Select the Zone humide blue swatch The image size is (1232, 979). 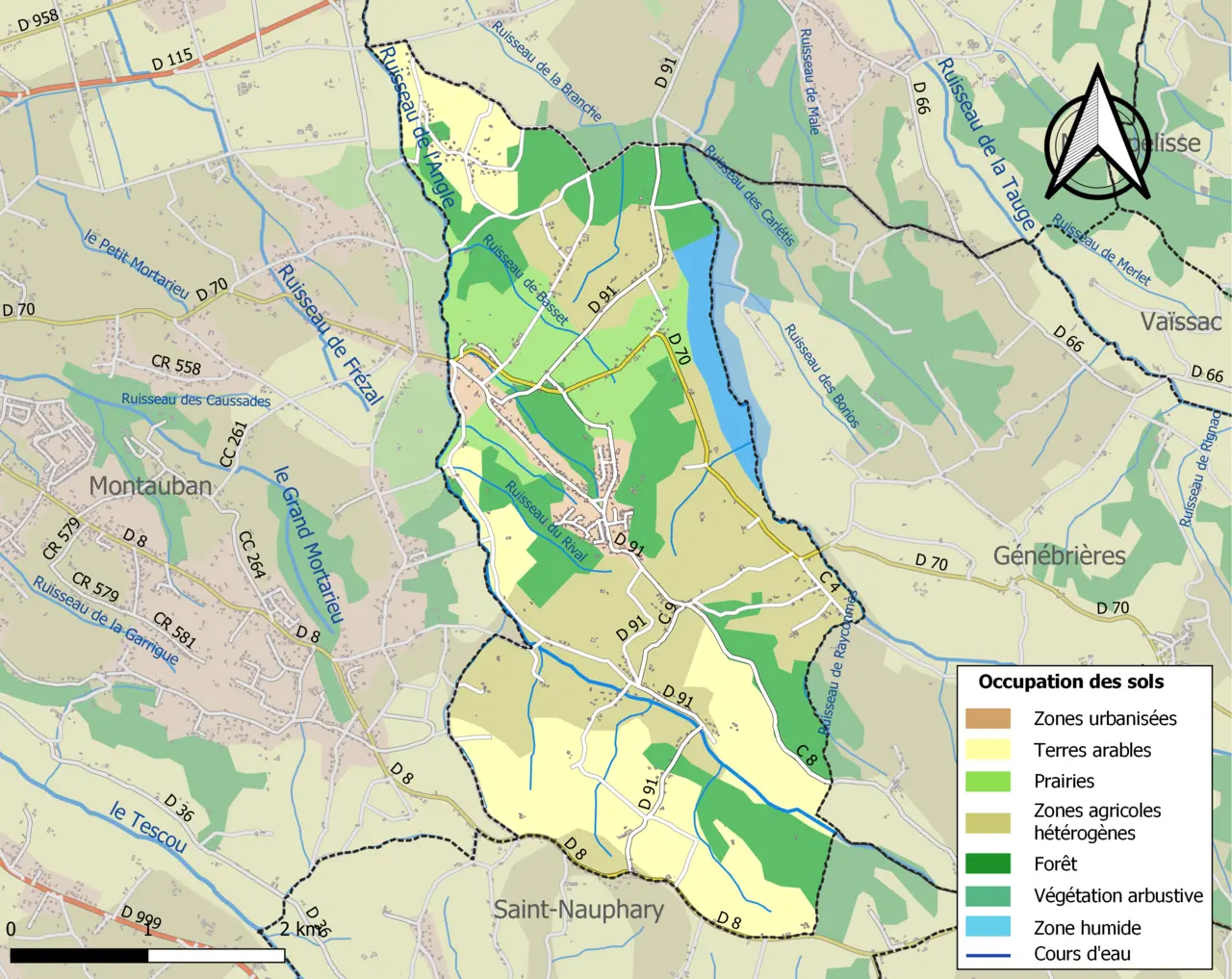[x=988, y=927]
